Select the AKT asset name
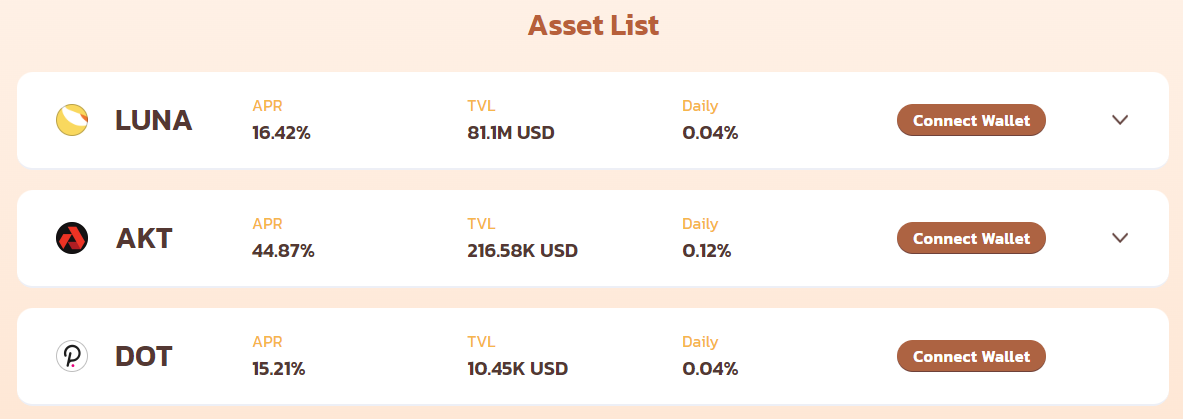This screenshot has width=1183, height=419. [x=144, y=239]
